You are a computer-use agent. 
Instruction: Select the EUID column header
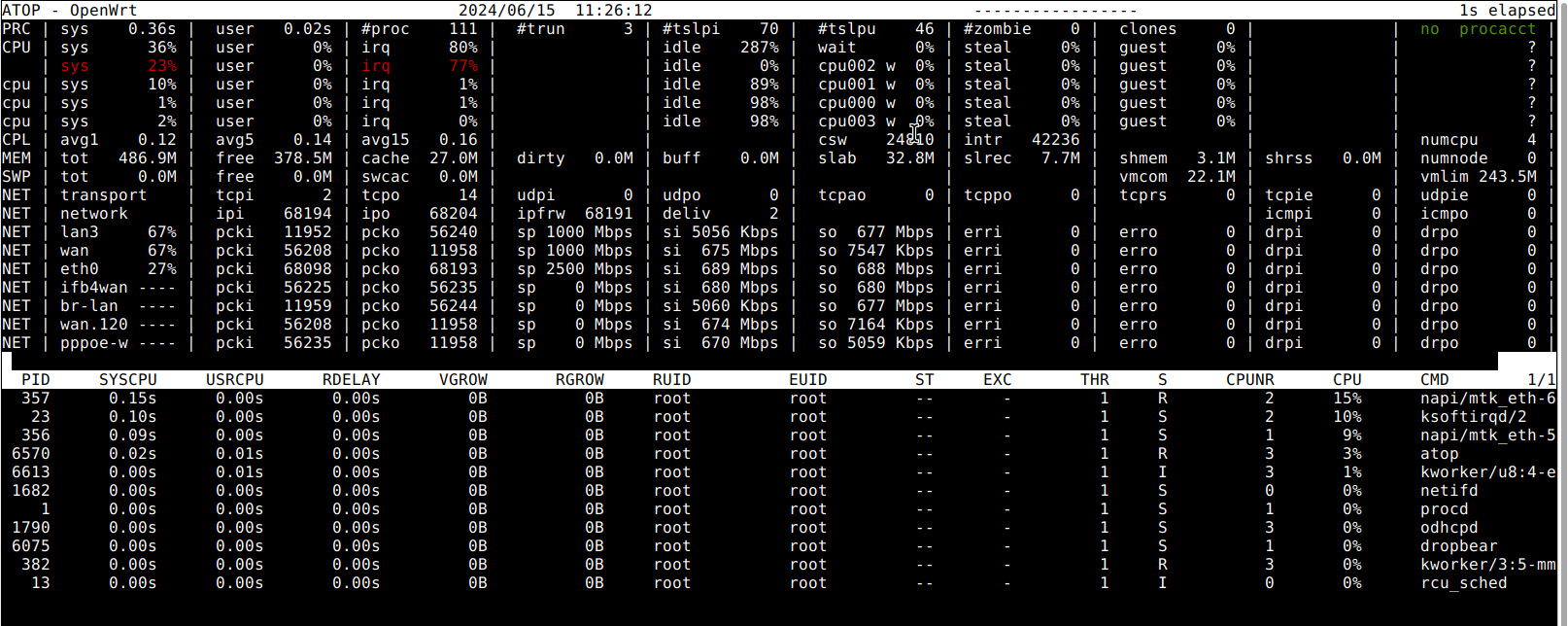808,380
